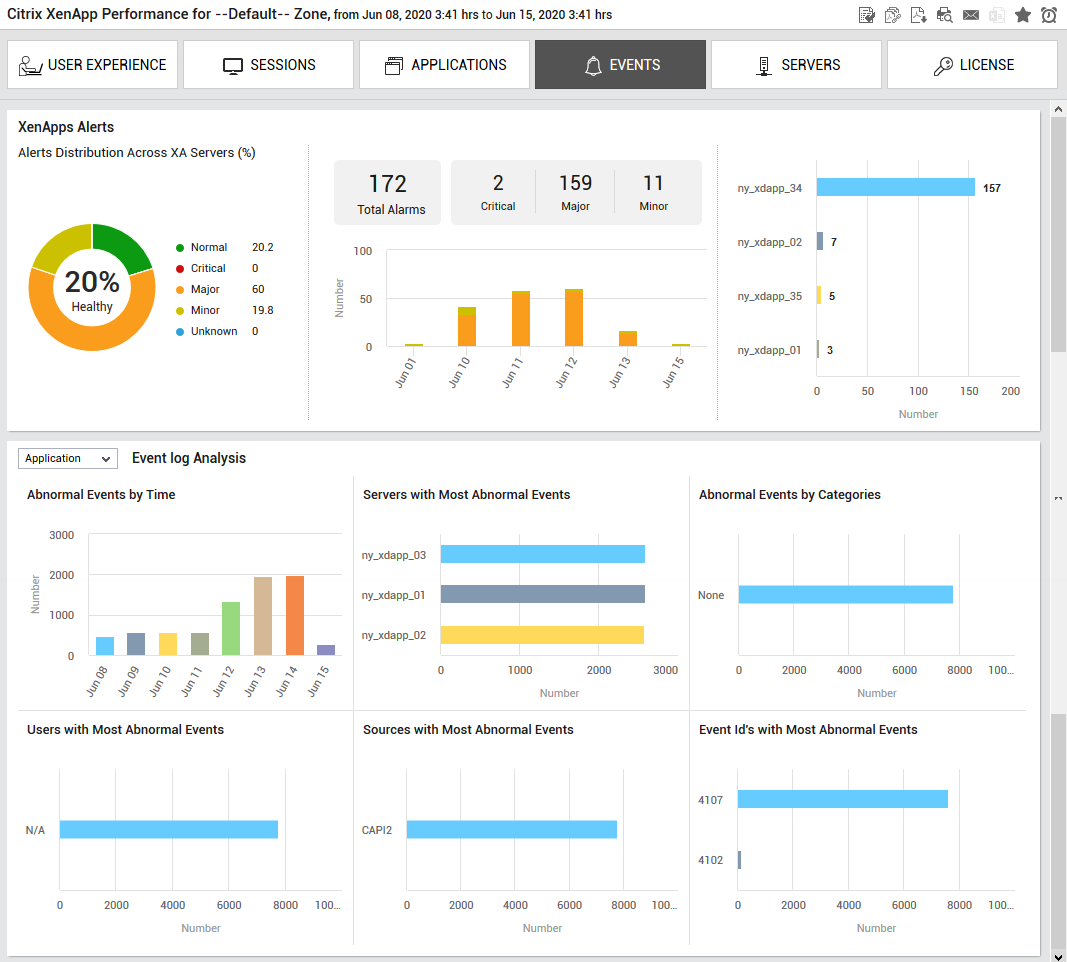Image resolution: width=1067 pixels, height=962 pixels.
Task: Click the 172 Total Alarms tile
Action: pyautogui.click(x=387, y=193)
